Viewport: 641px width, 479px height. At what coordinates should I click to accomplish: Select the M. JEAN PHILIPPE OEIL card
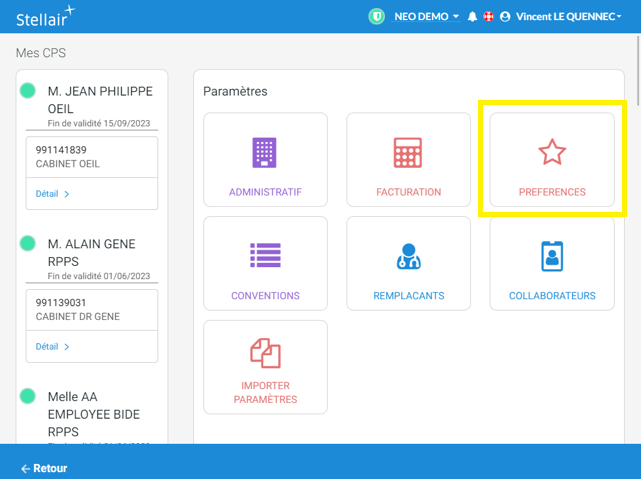(100, 99)
